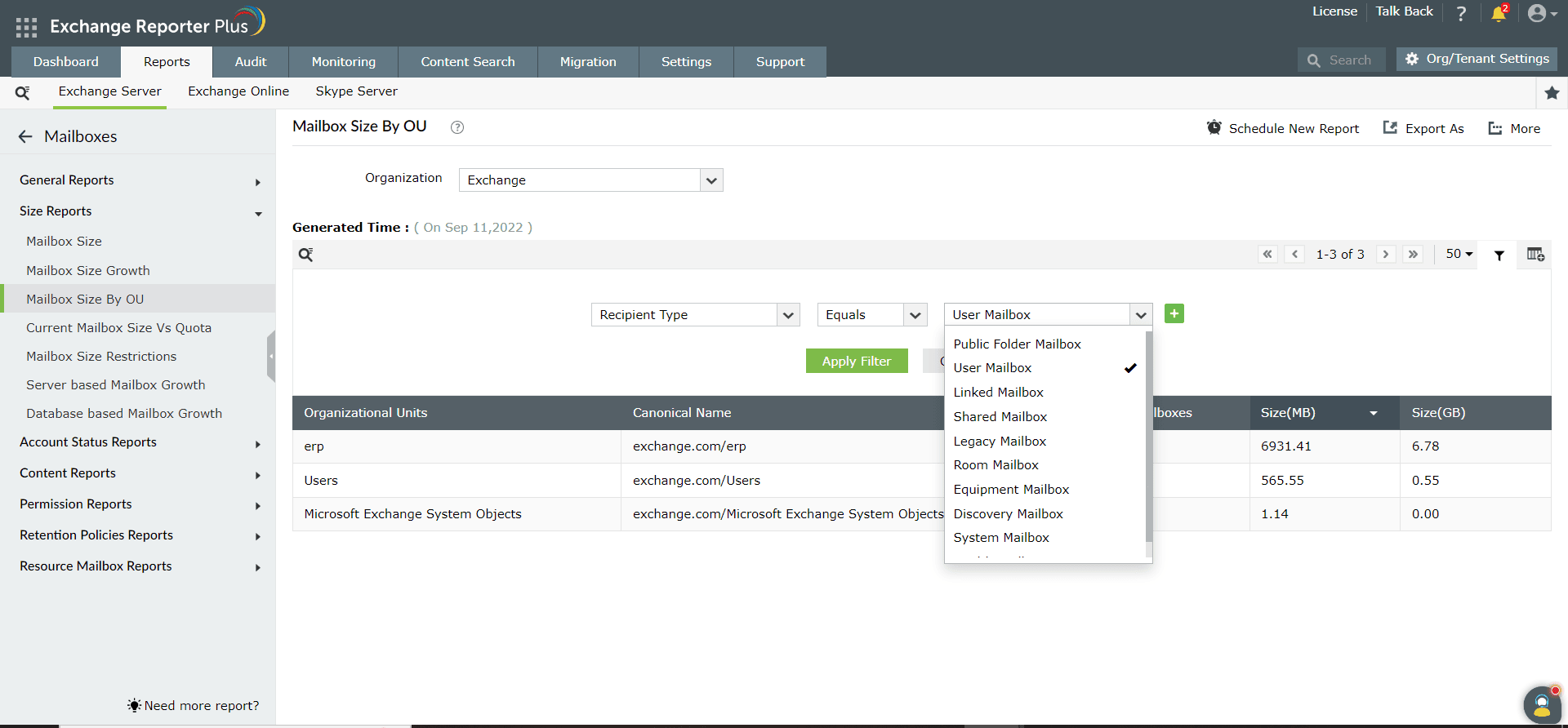Viewport: 1568px width, 728px height.
Task: Click the Apply Filter button
Action: pyautogui.click(x=857, y=361)
